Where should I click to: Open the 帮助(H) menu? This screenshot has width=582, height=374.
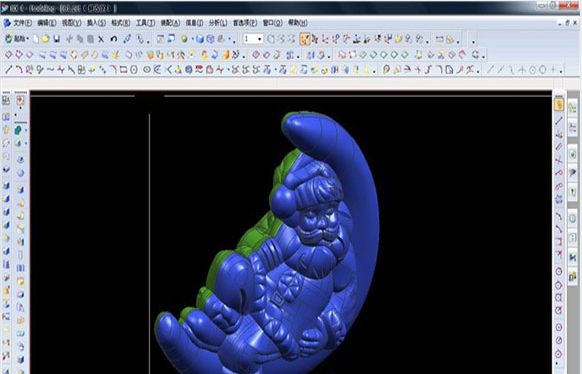[298, 23]
